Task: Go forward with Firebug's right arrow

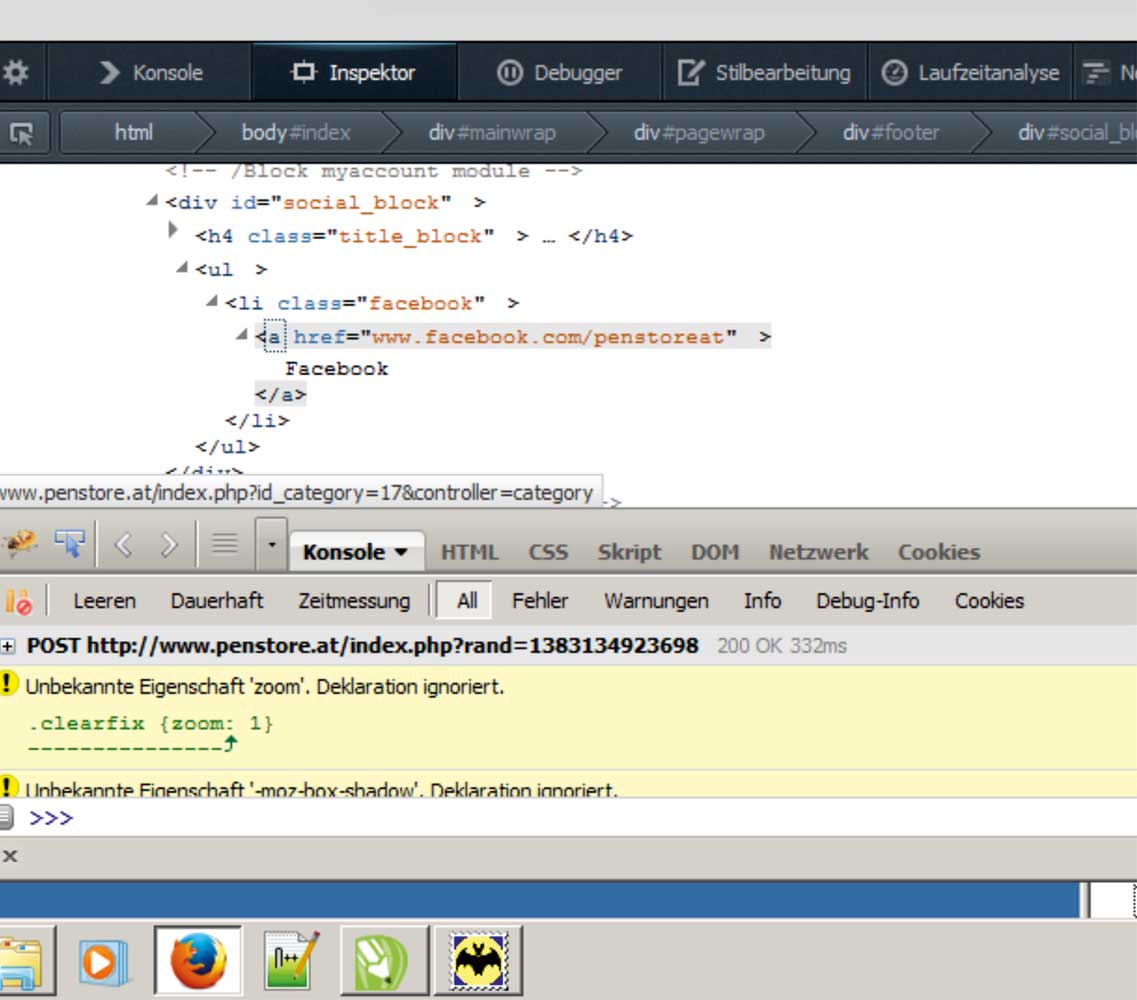Action: pyautogui.click(x=168, y=544)
